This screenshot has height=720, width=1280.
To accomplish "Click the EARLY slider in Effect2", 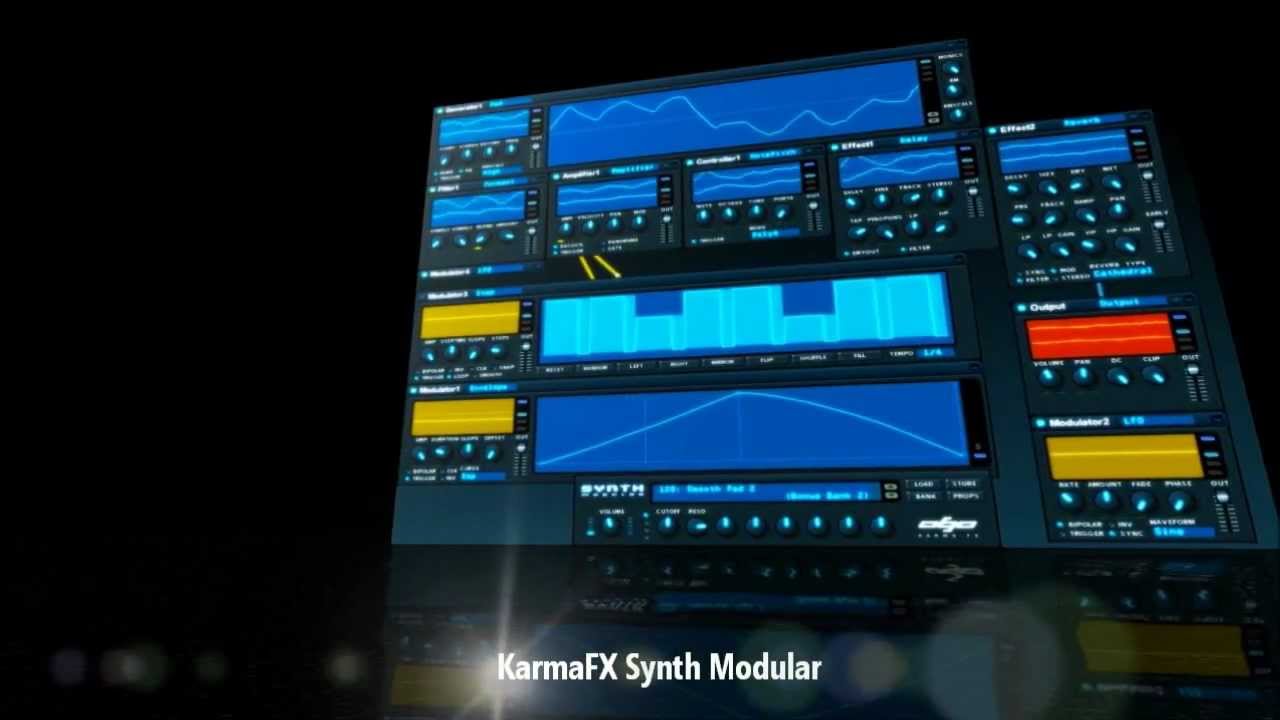I will tap(1160, 236).
